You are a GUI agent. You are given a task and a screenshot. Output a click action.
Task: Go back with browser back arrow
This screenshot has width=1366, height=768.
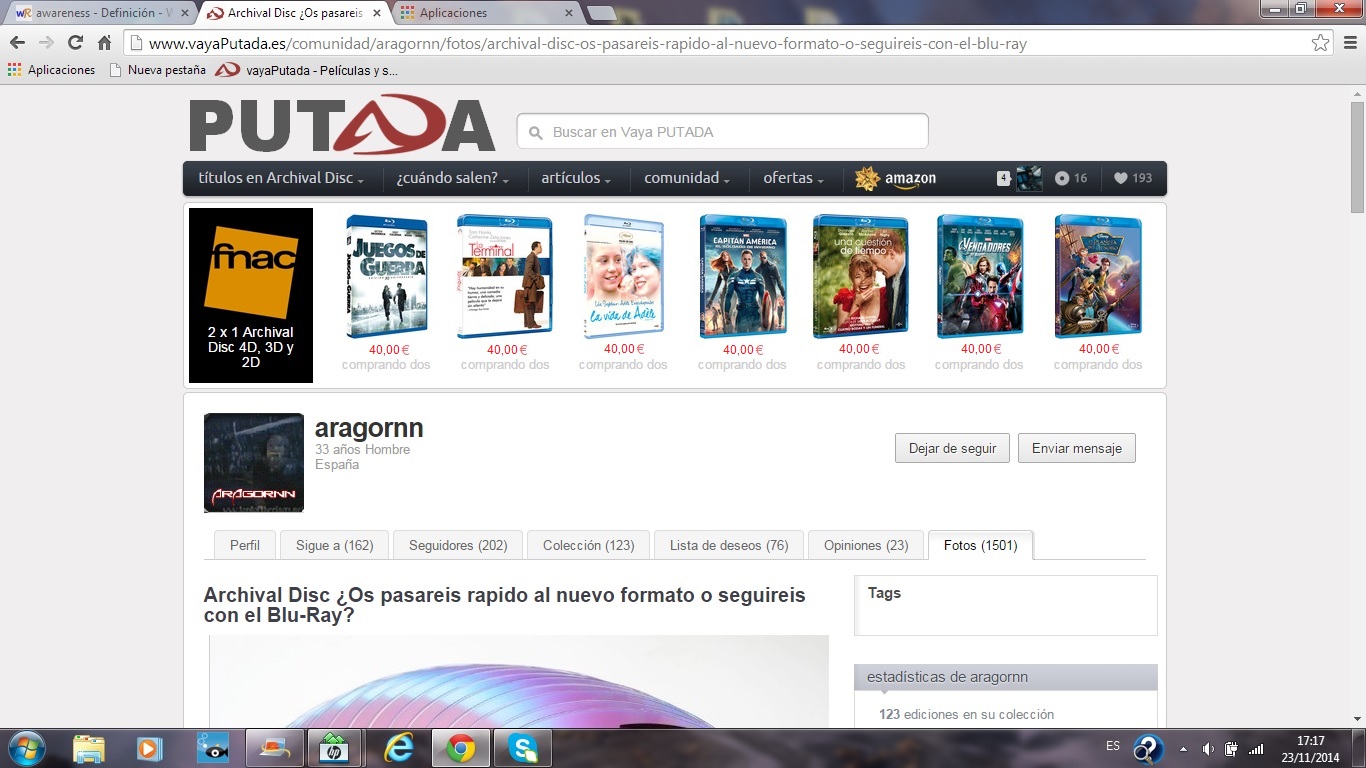coord(17,43)
